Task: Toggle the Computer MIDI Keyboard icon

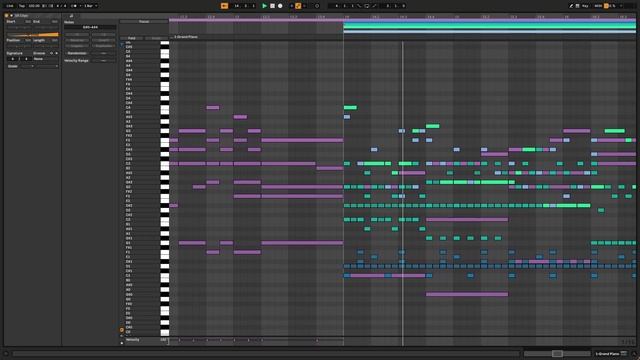Action: click(x=578, y=6)
